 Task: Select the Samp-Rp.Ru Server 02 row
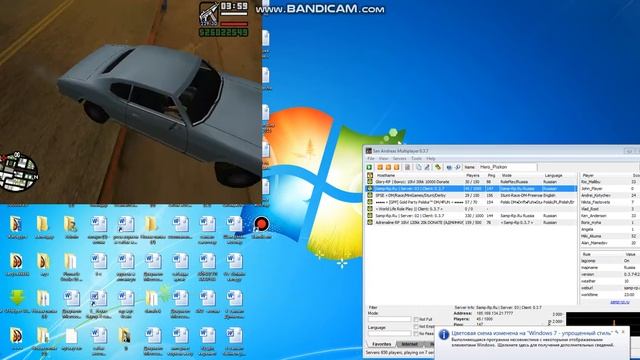[x=471, y=216]
